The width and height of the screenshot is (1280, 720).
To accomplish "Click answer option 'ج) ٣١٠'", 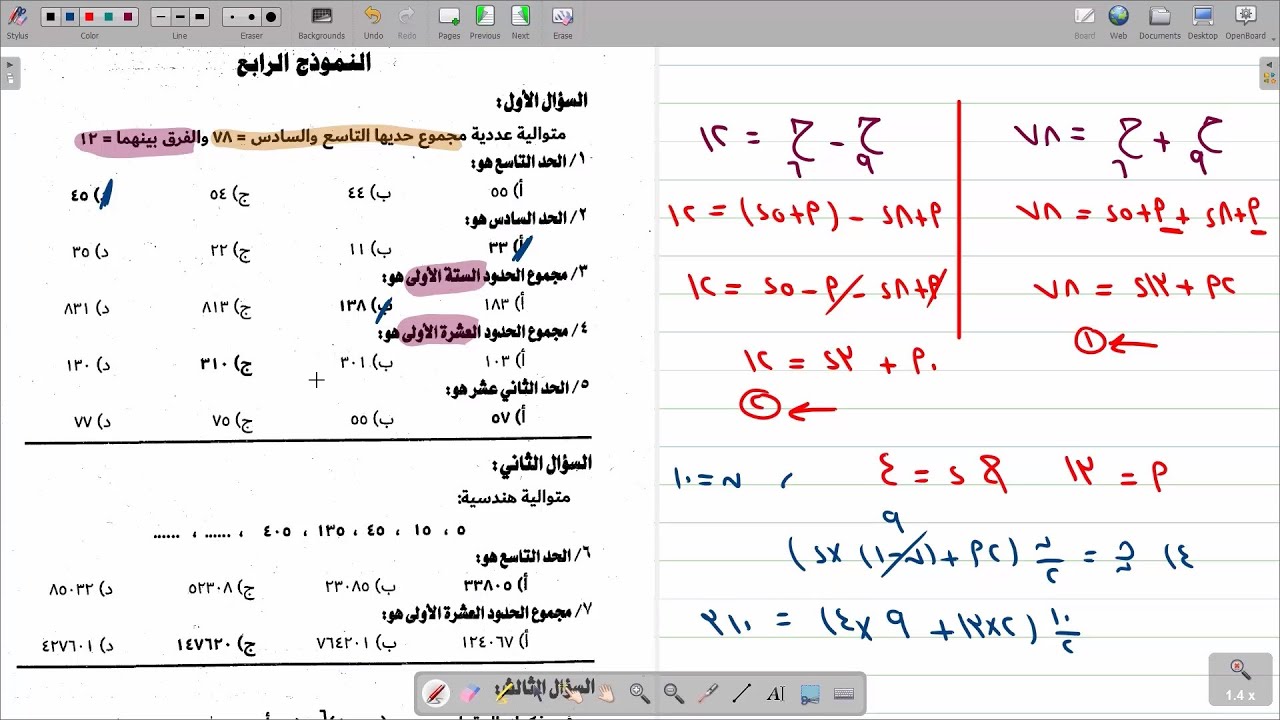I will pos(226,364).
